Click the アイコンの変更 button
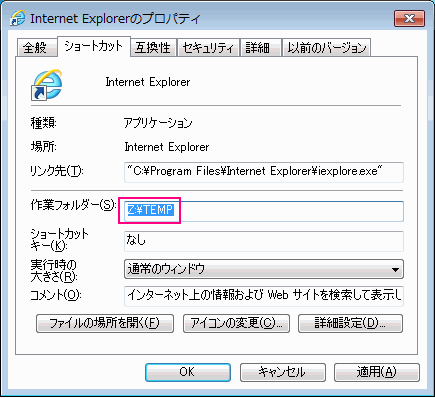Viewport: 435px width, 398px height. (x=236, y=323)
